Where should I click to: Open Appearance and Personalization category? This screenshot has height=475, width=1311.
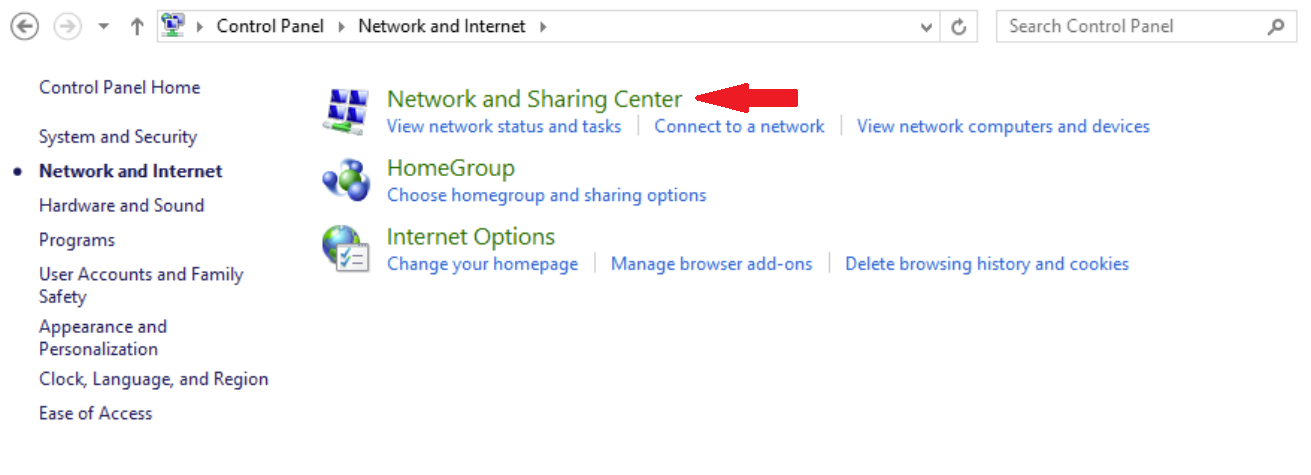click(103, 338)
